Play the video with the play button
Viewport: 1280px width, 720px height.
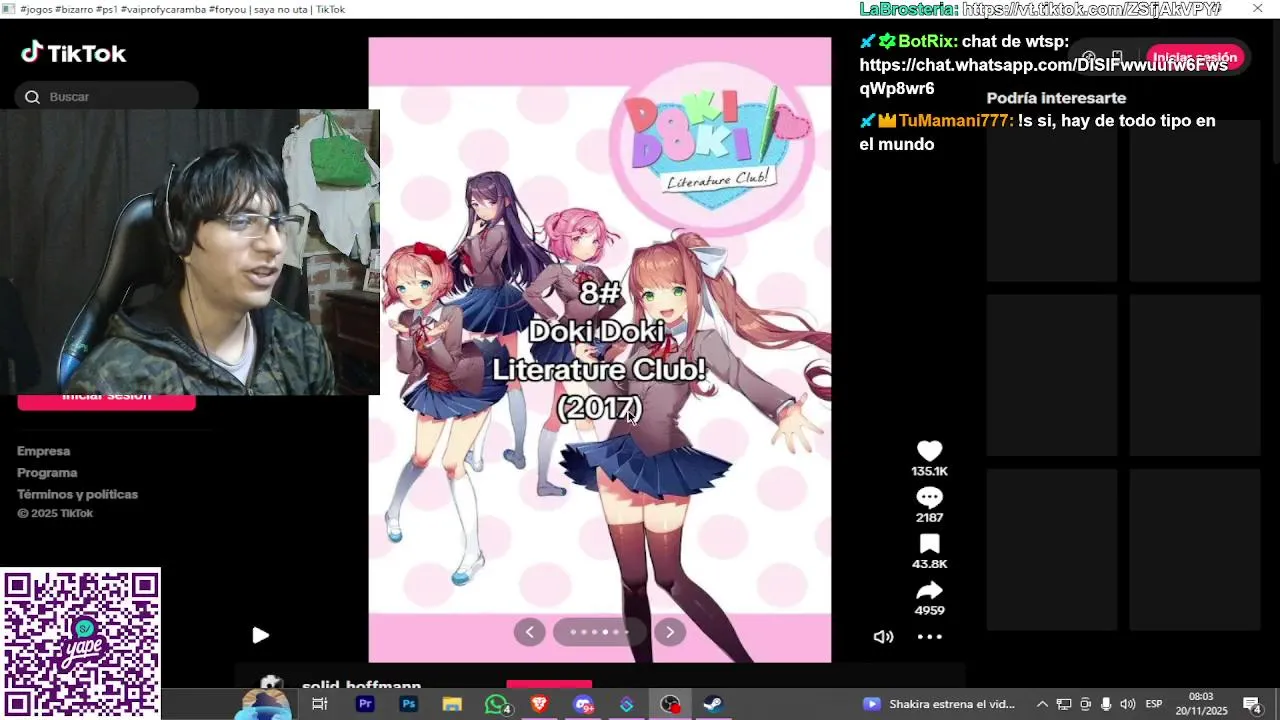click(260, 635)
